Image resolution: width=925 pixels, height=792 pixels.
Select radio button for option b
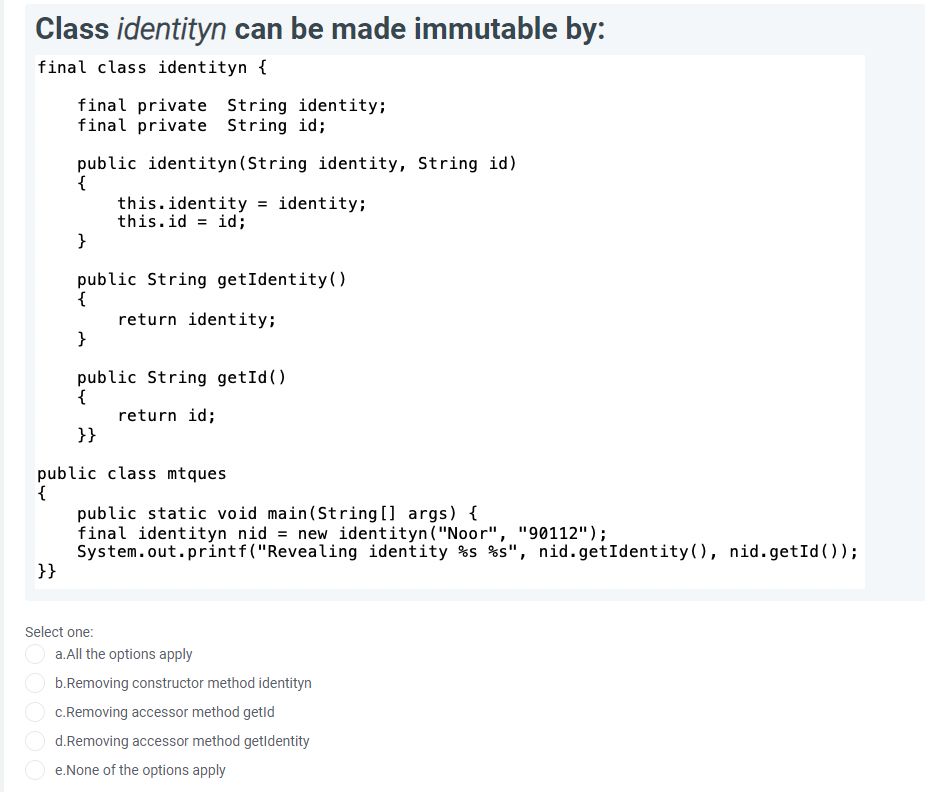coord(35,683)
